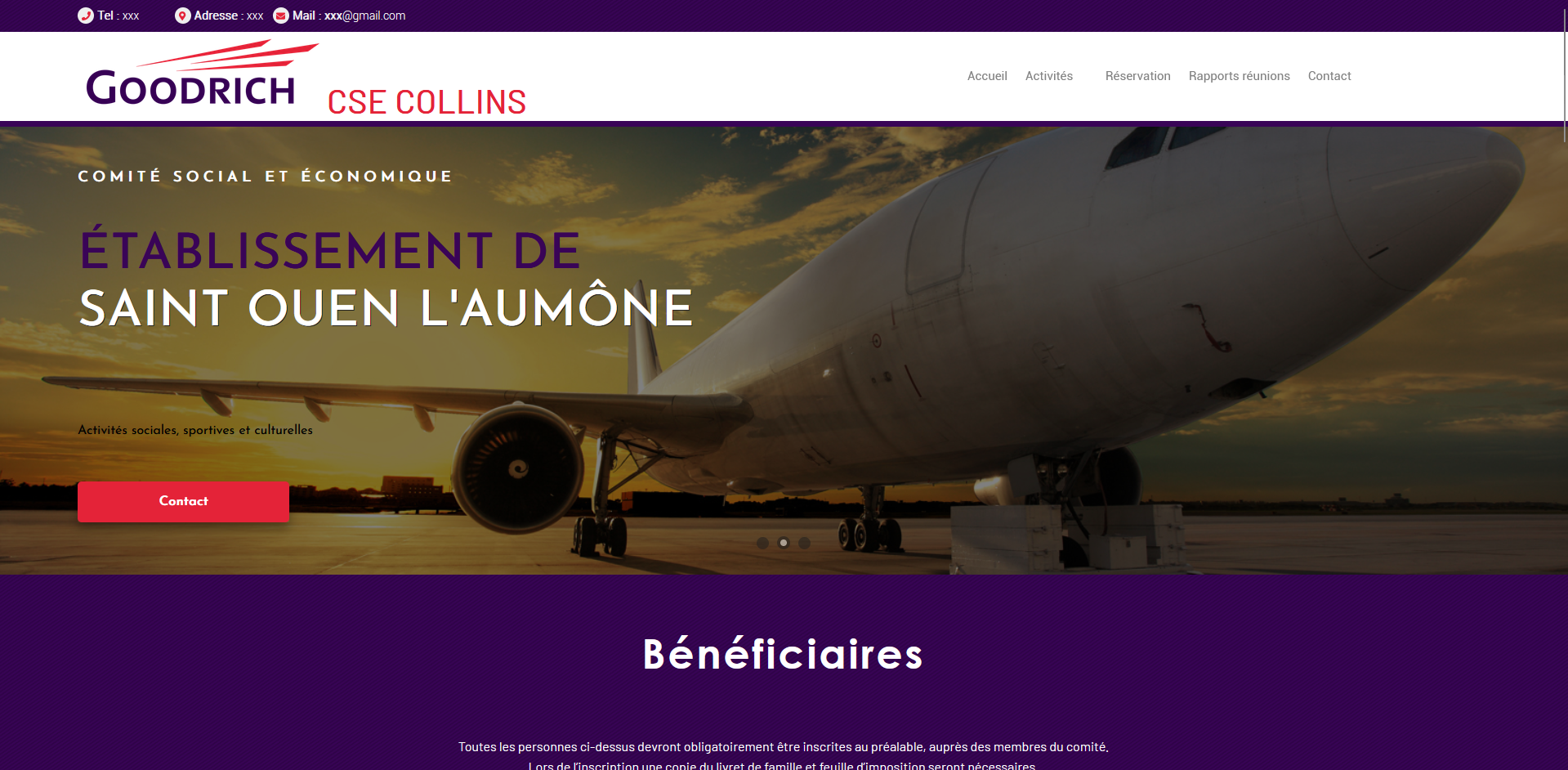
Task: Click the xxx@gmail.com email address
Action: tap(364, 16)
